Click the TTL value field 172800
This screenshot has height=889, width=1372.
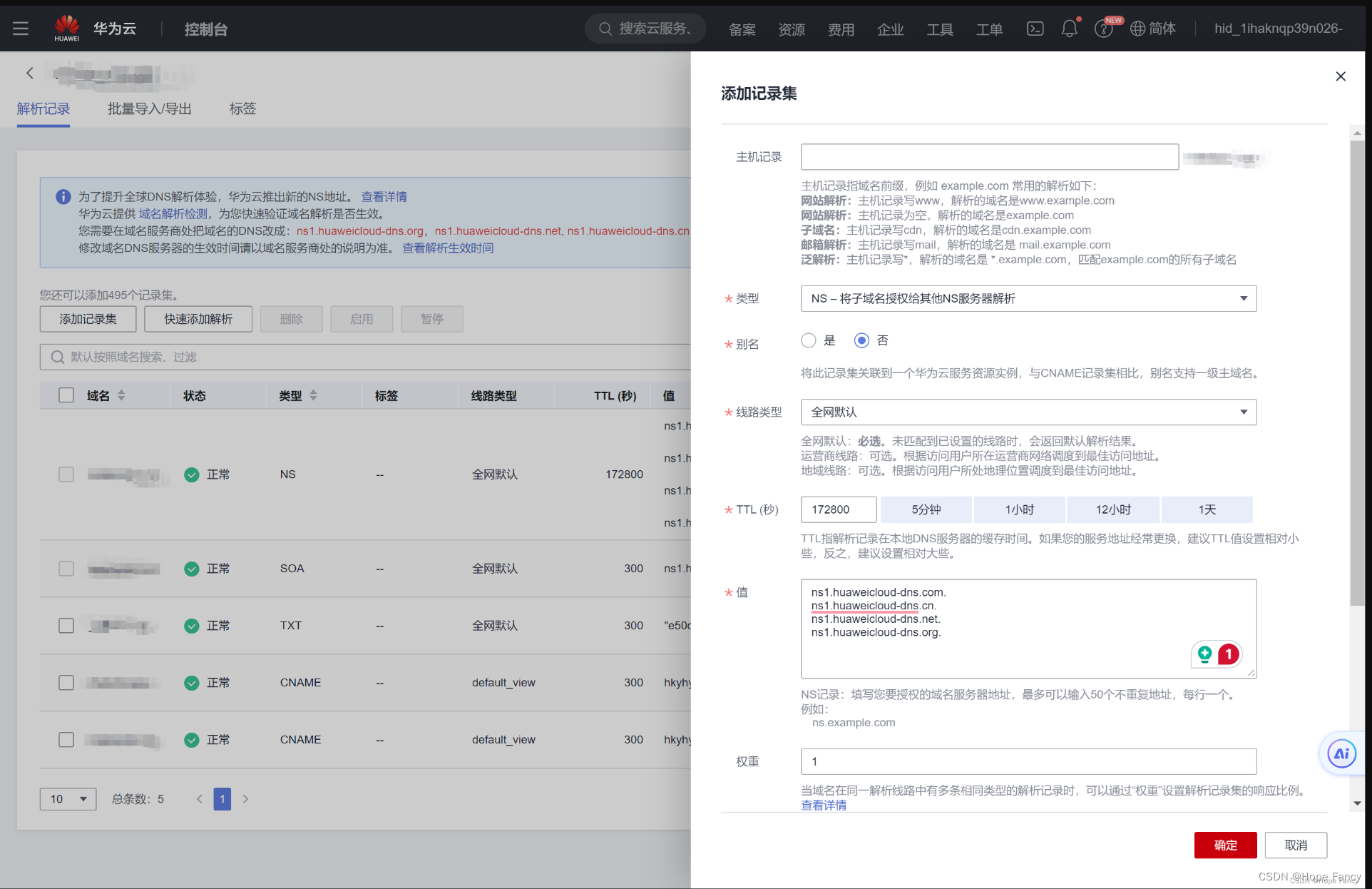(839, 509)
